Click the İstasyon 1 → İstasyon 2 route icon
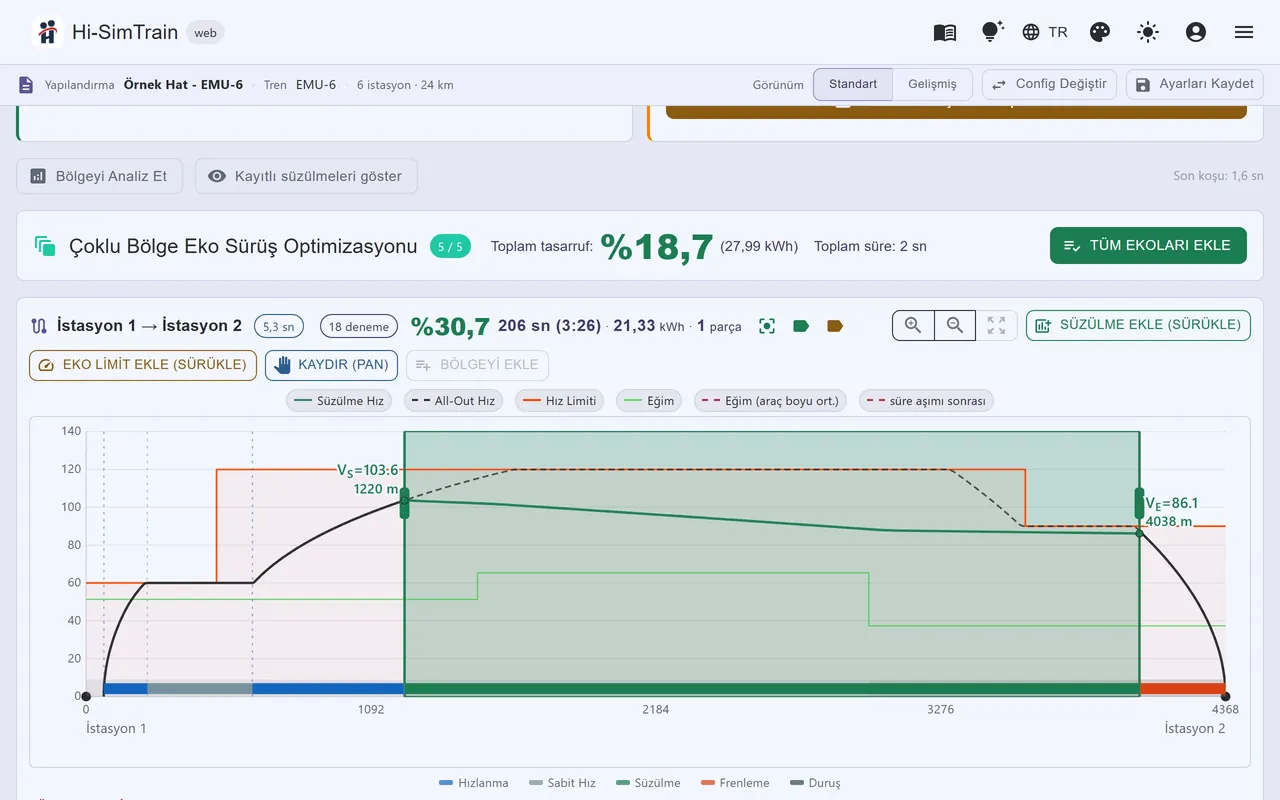The height and width of the screenshot is (800, 1280). click(40, 326)
